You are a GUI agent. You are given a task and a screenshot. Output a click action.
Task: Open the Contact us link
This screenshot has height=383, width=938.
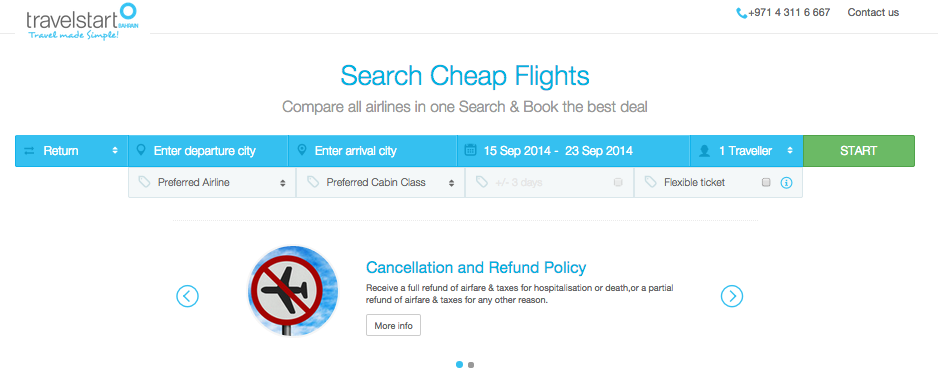tap(873, 13)
